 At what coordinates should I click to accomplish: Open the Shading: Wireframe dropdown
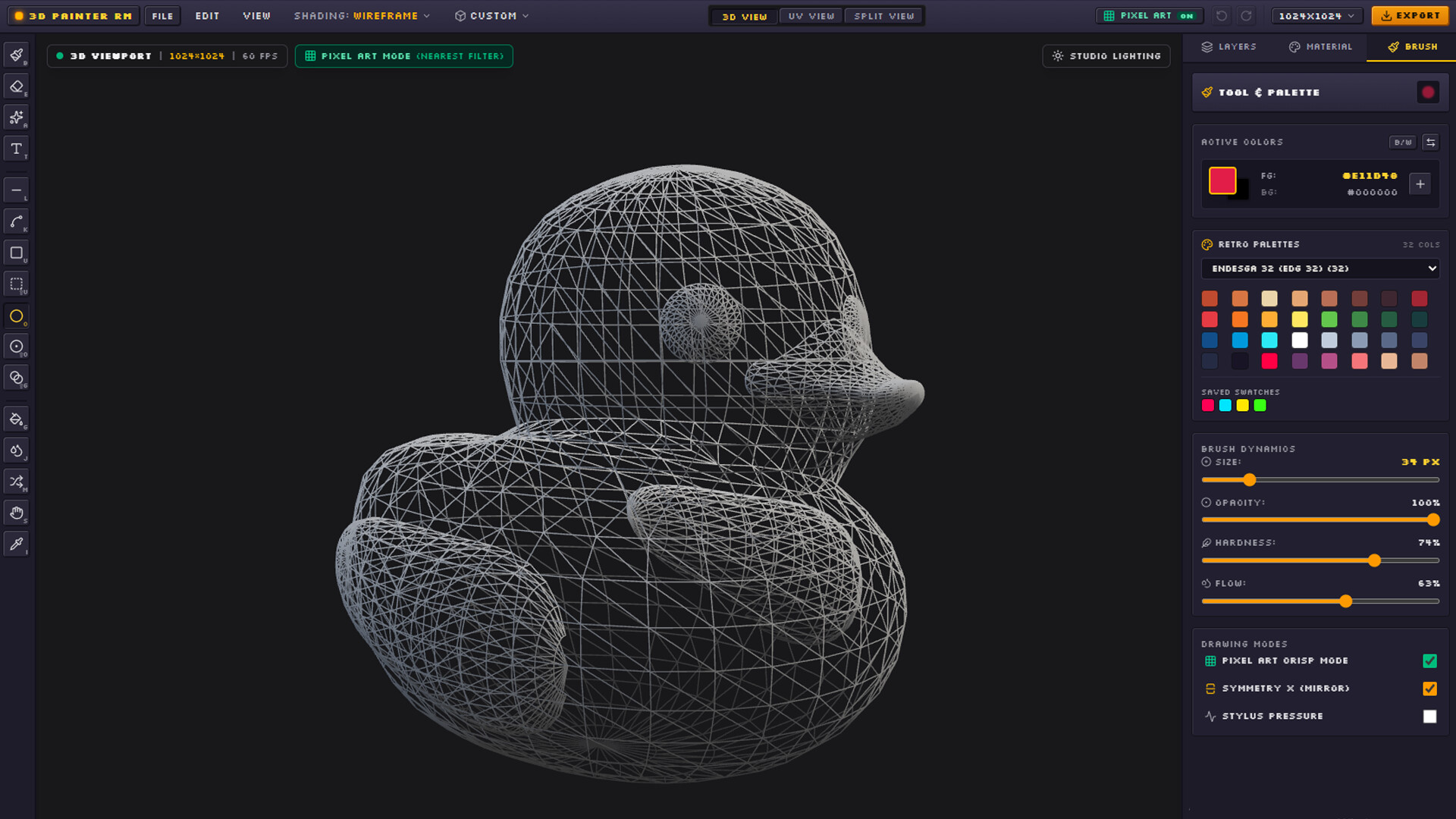pos(362,16)
